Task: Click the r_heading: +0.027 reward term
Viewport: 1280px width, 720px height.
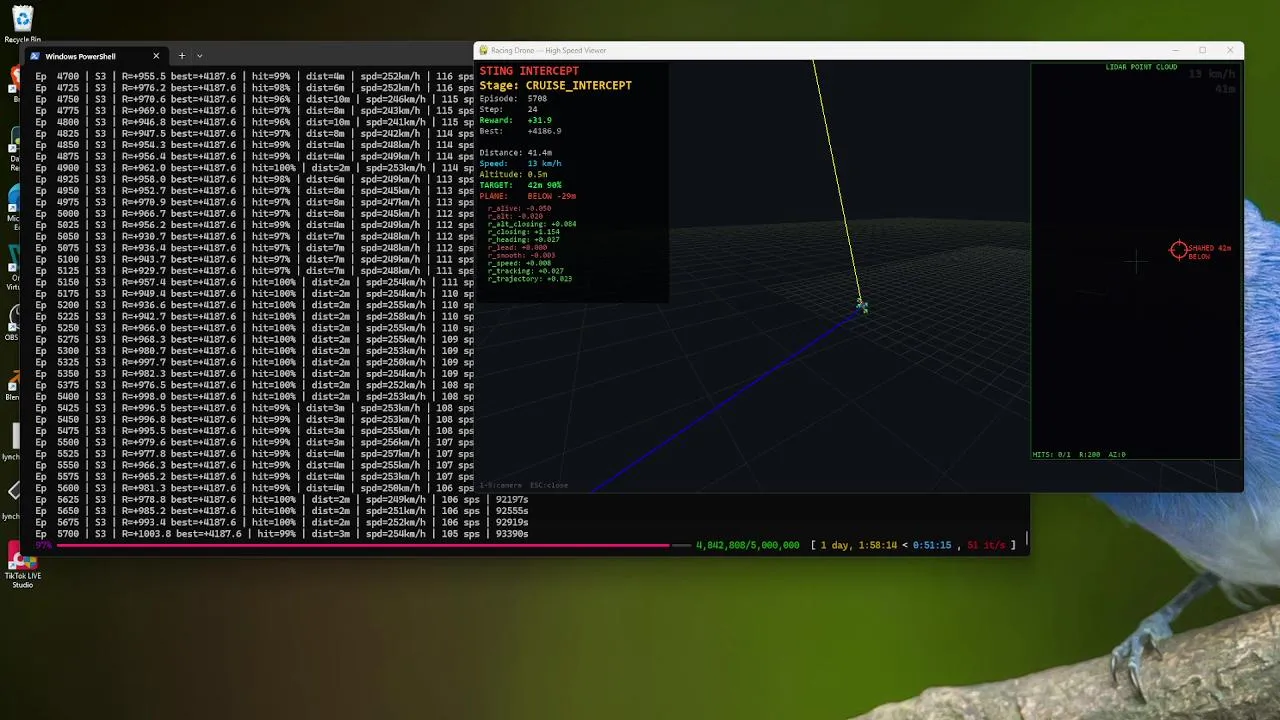Action: tap(524, 240)
